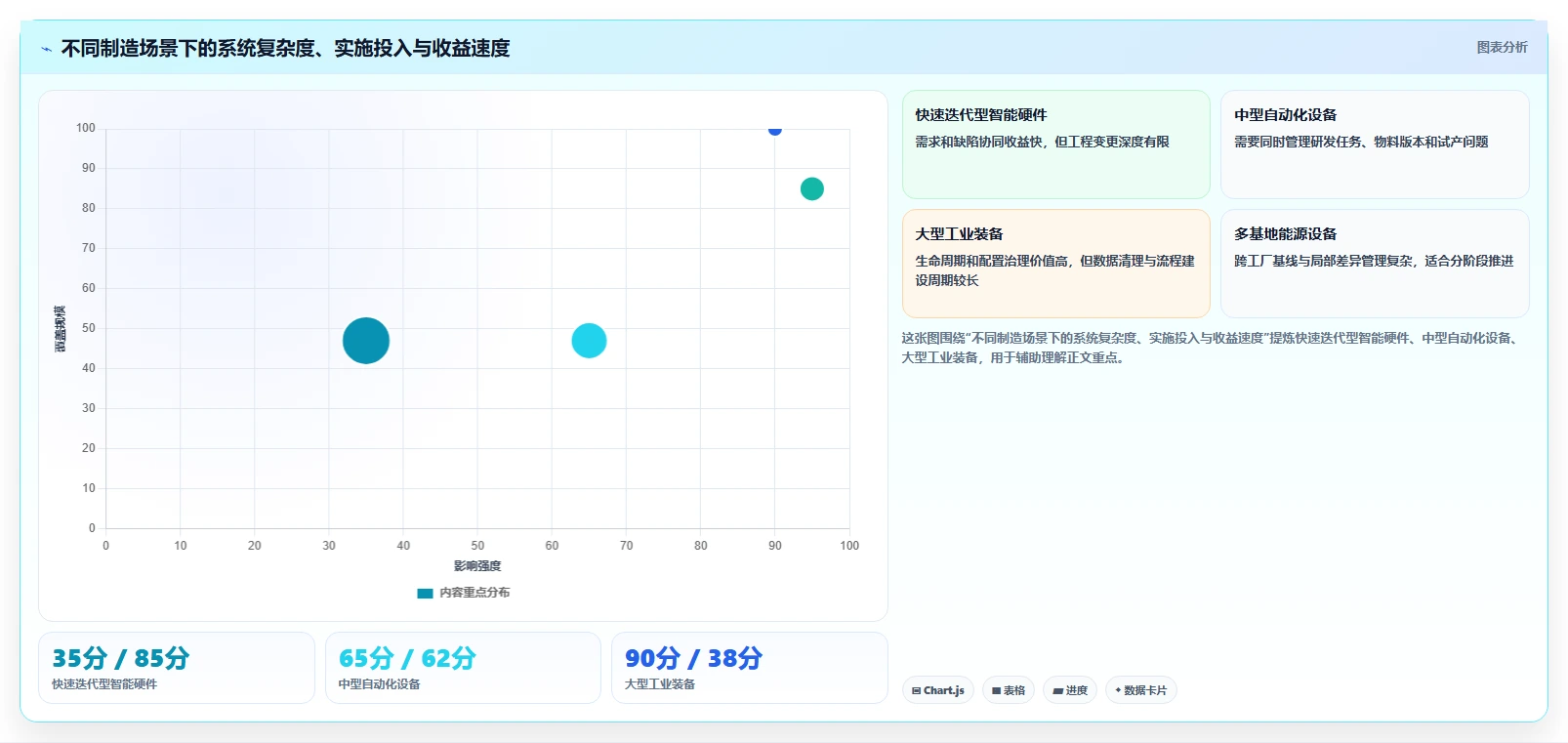Click the 影响强度 x-axis title
The width and height of the screenshot is (1568, 743).
(477, 566)
